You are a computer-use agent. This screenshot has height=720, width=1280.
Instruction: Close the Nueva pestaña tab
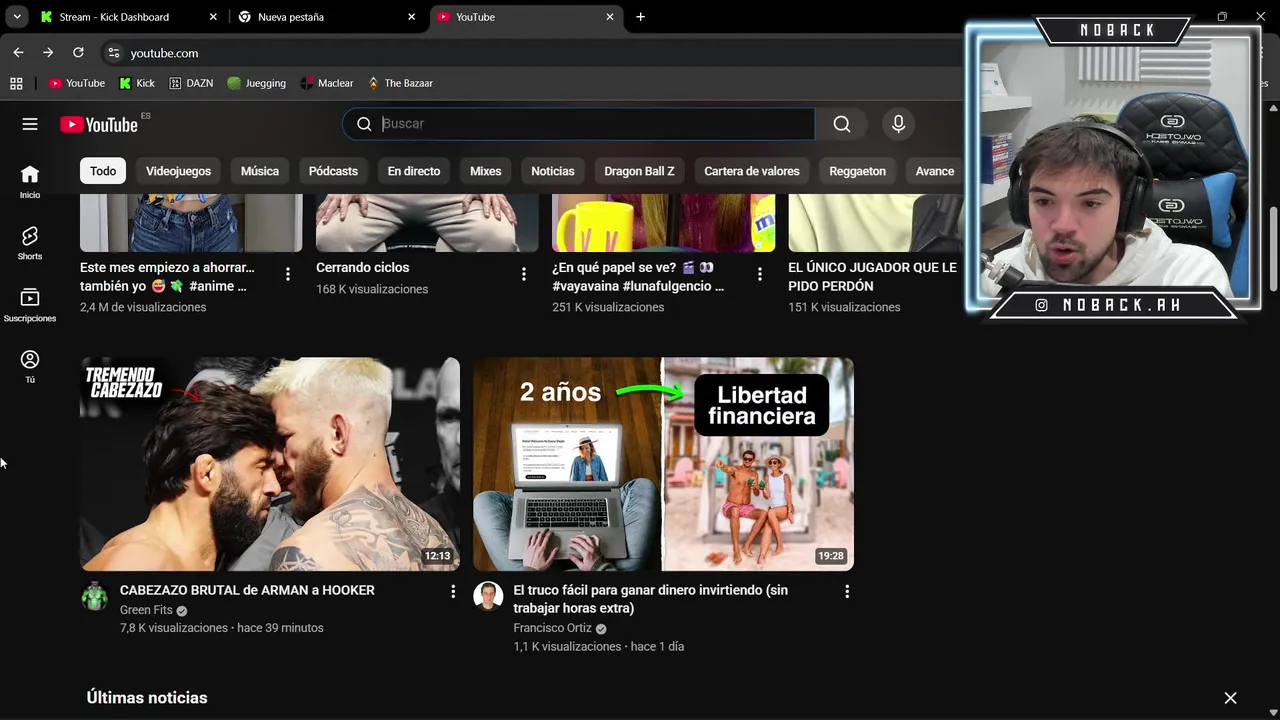pyautogui.click(x=411, y=17)
